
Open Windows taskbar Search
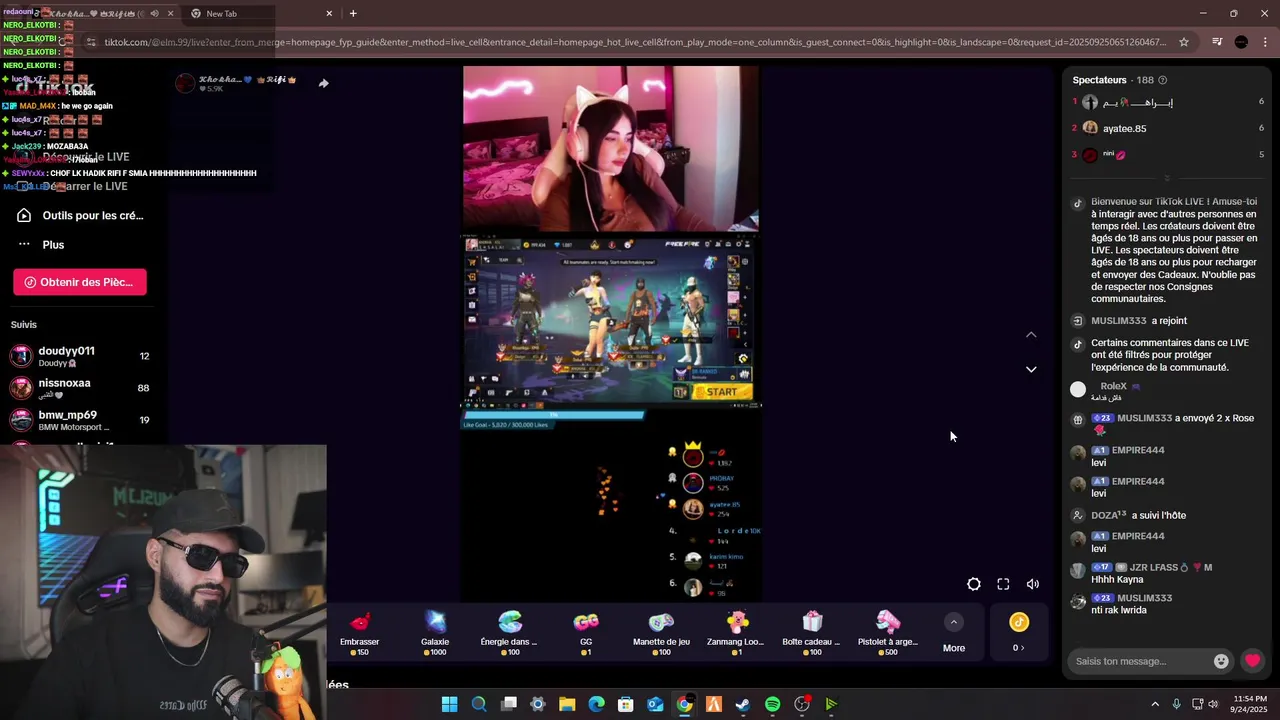click(x=479, y=704)
